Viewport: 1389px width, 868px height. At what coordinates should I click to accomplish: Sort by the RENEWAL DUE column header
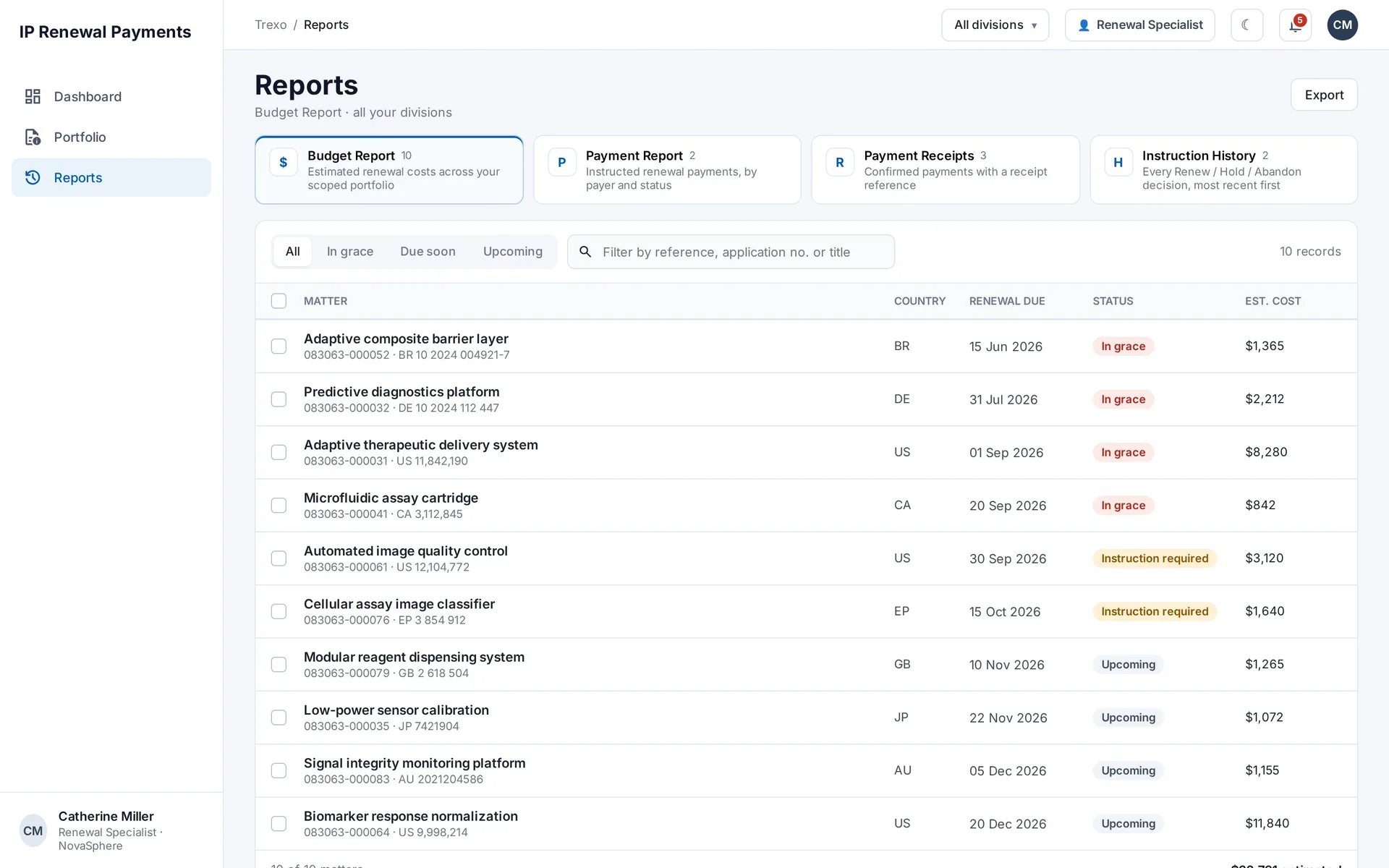tap(1007, 301)
